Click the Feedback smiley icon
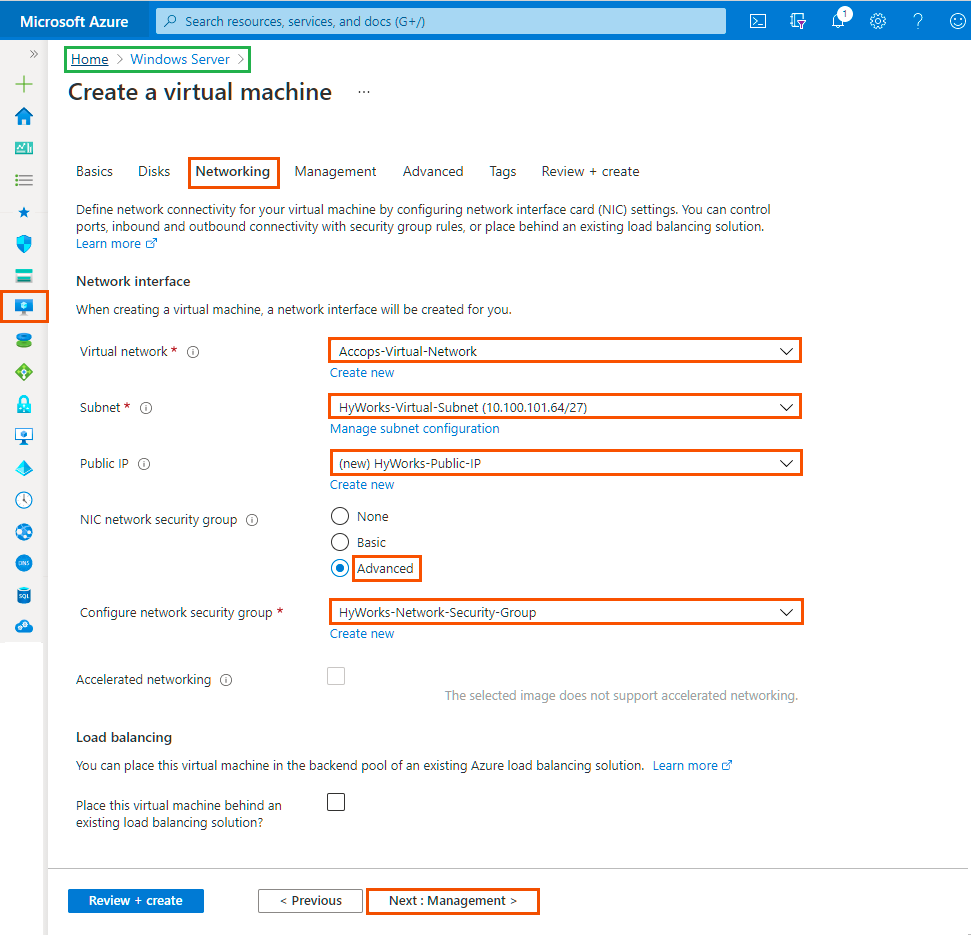Viewport: 971px width, 935px height. click(957, 21)
